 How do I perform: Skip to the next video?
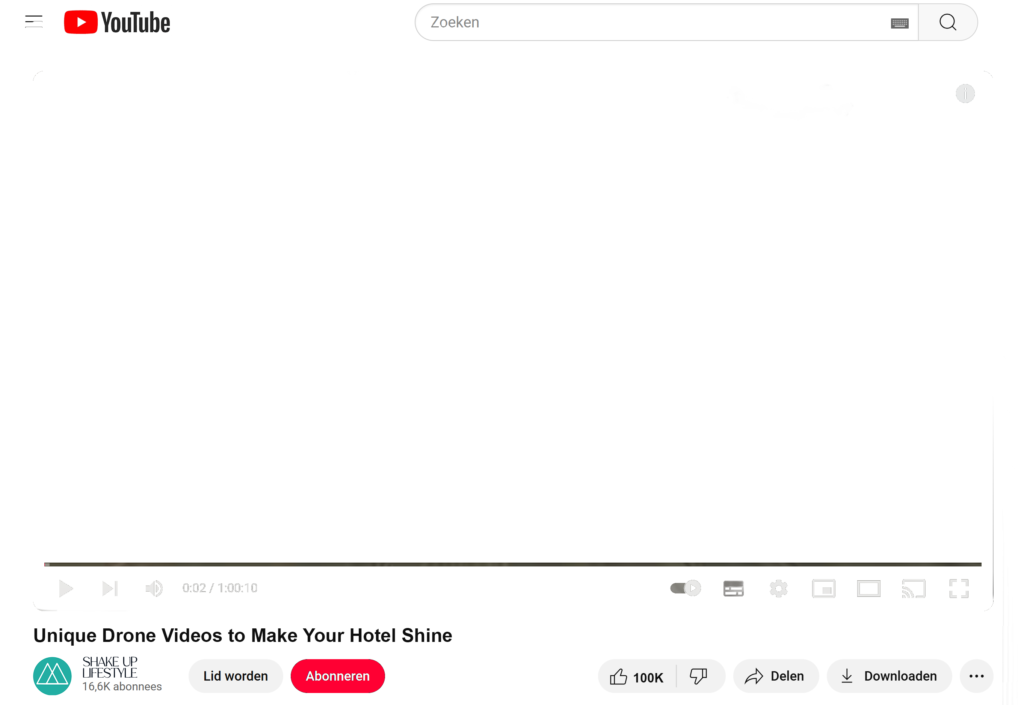[x=110, y=588]
